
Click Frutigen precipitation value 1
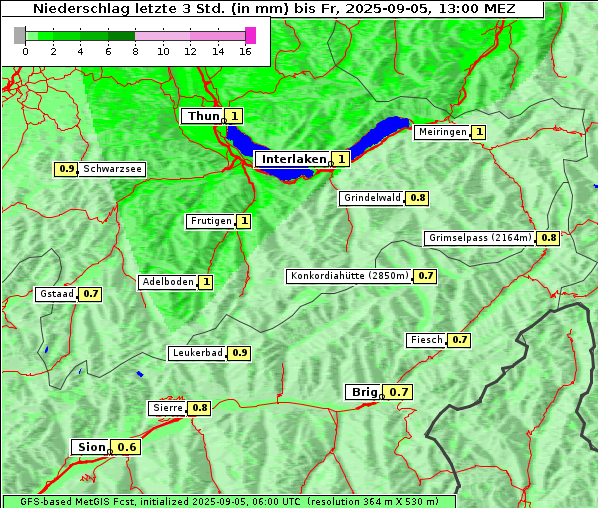tap(244, 222)
